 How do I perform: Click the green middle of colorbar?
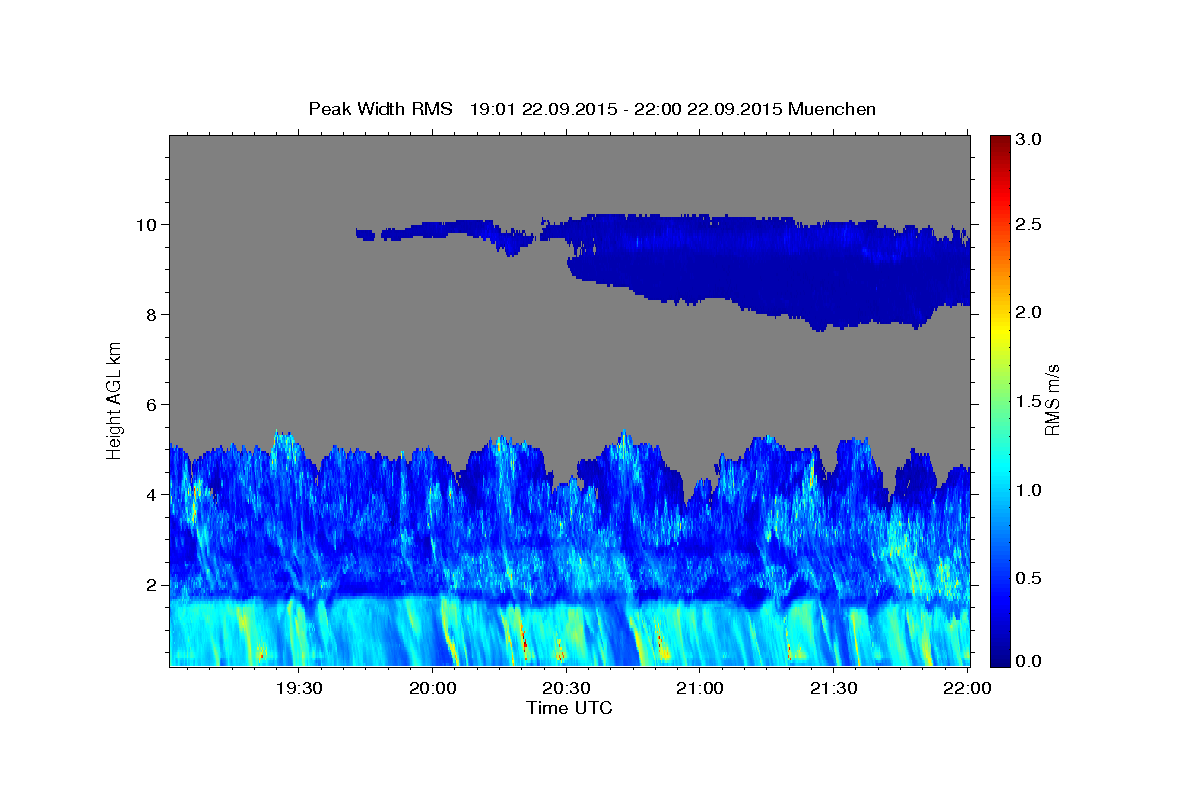tap(999, 400)
